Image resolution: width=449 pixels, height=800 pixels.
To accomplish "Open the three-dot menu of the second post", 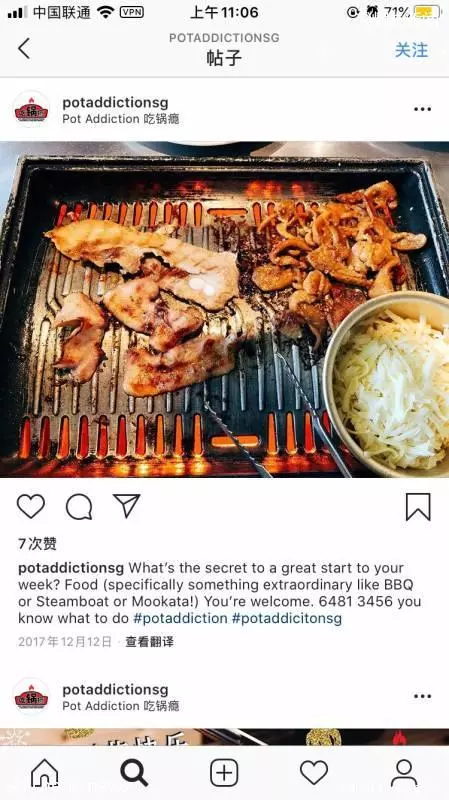I will [x=422, y=696].
